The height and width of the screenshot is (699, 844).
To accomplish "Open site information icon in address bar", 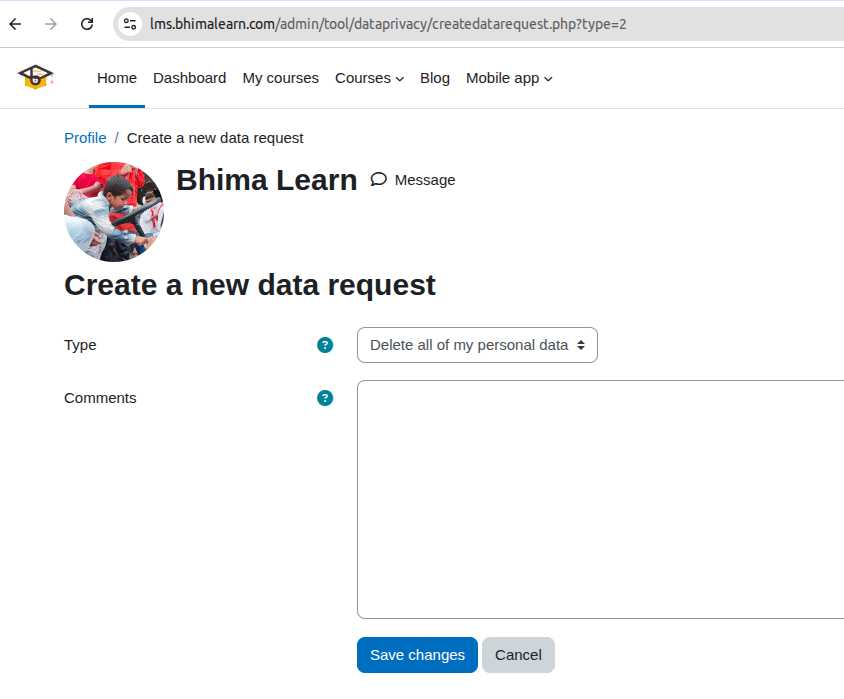I will coord(130,23).
